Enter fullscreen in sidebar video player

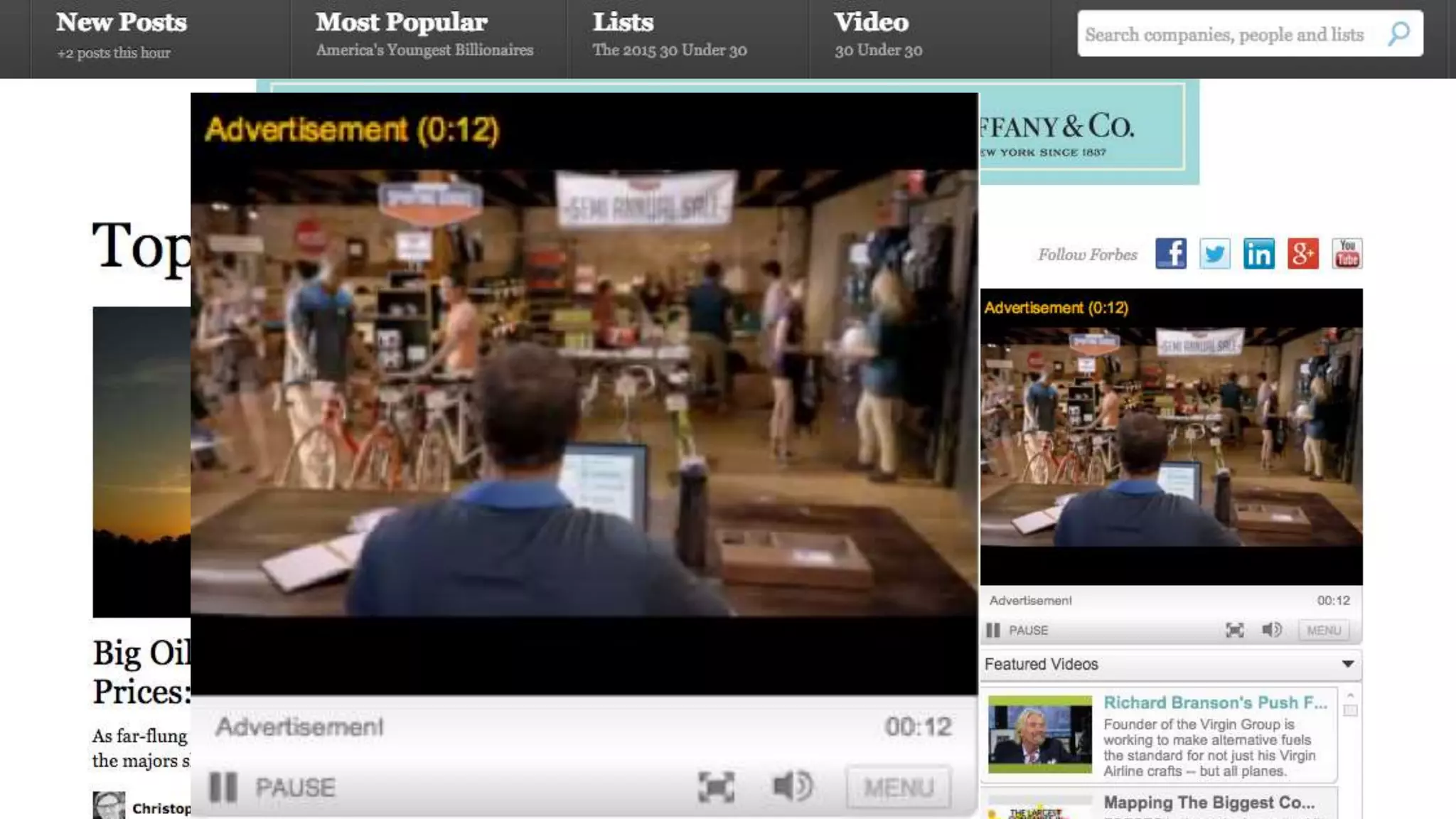pyautogui.click(x=1234, y=630)
